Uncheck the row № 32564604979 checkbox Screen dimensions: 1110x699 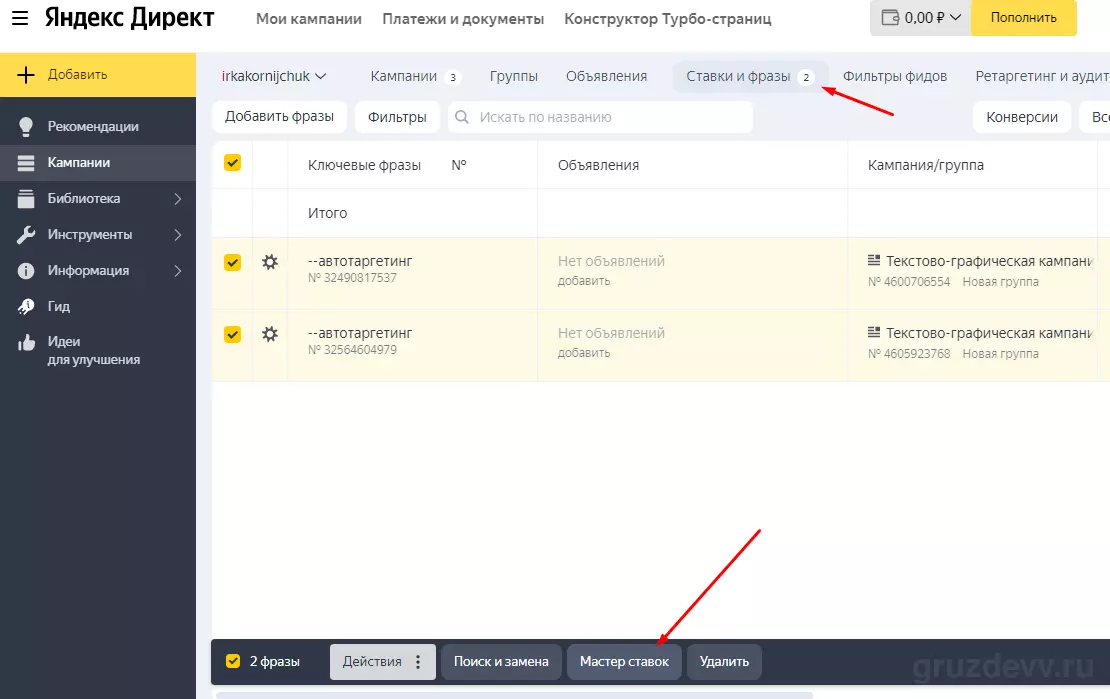232,334
